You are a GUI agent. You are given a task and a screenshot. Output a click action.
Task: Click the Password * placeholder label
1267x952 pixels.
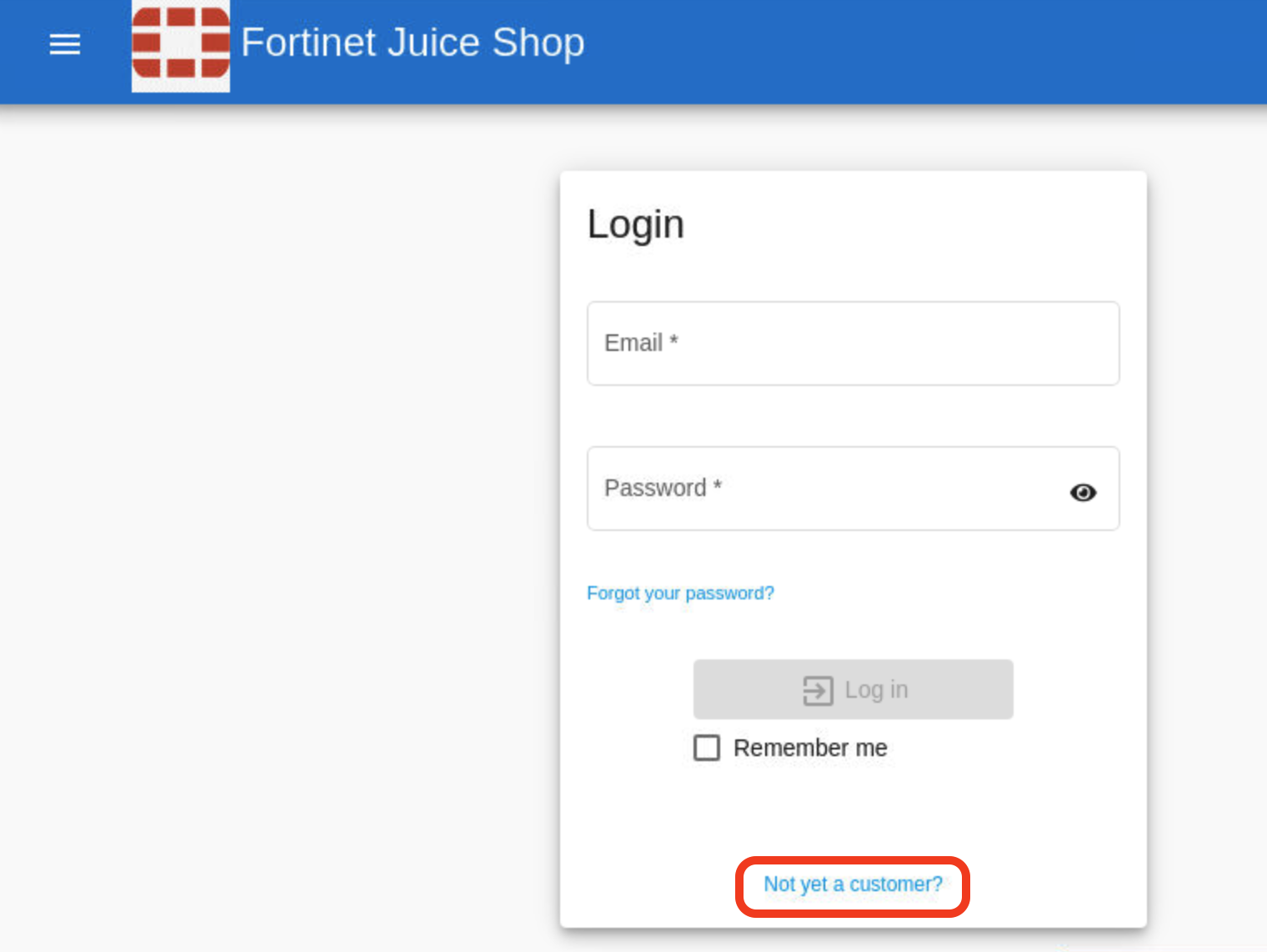[663, 488]
